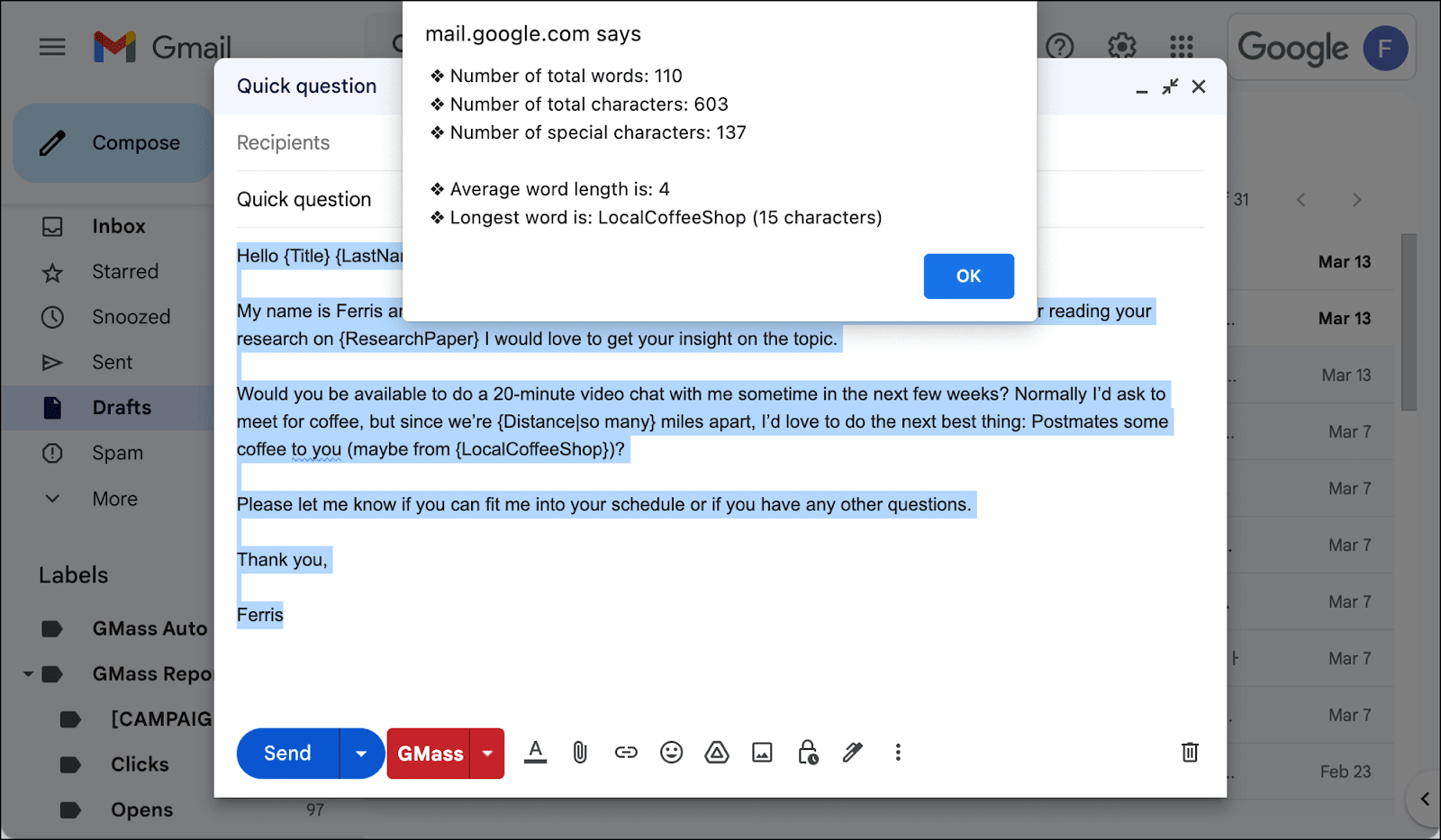Click the Drafts document icon
This screenshot has height=840, width=1441.
click(x=53, y=408)
